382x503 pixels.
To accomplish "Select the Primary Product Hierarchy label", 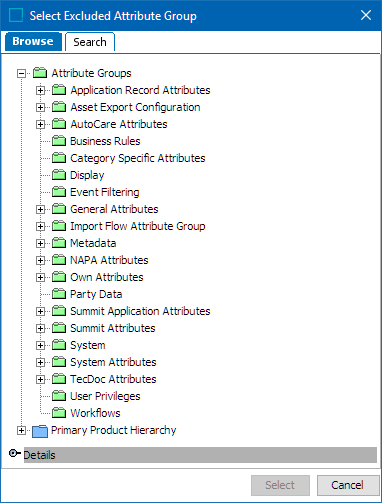I will click(113, 430).
